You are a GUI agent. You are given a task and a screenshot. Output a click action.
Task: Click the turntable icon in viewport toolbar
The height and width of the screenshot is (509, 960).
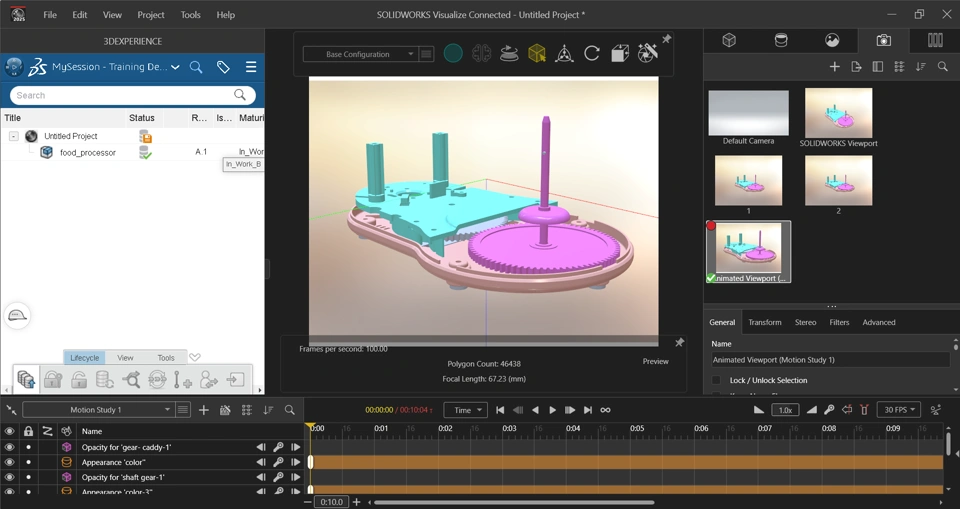509,54
